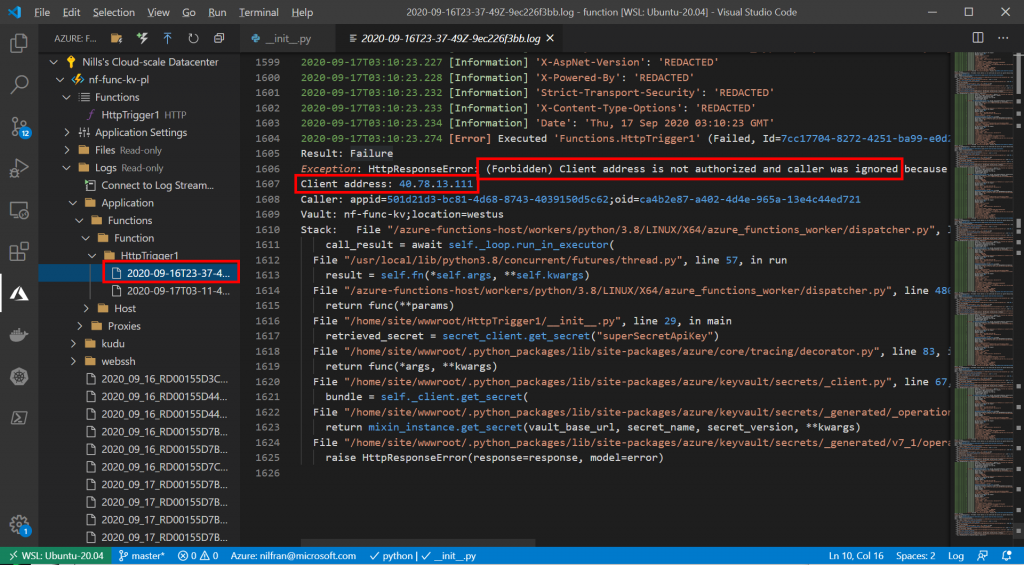This screenshot has height=565, width=1024.
Task: Select the HttpTrigger1 HTTP function
Action: pyautogui.click(x=140, y=115)
